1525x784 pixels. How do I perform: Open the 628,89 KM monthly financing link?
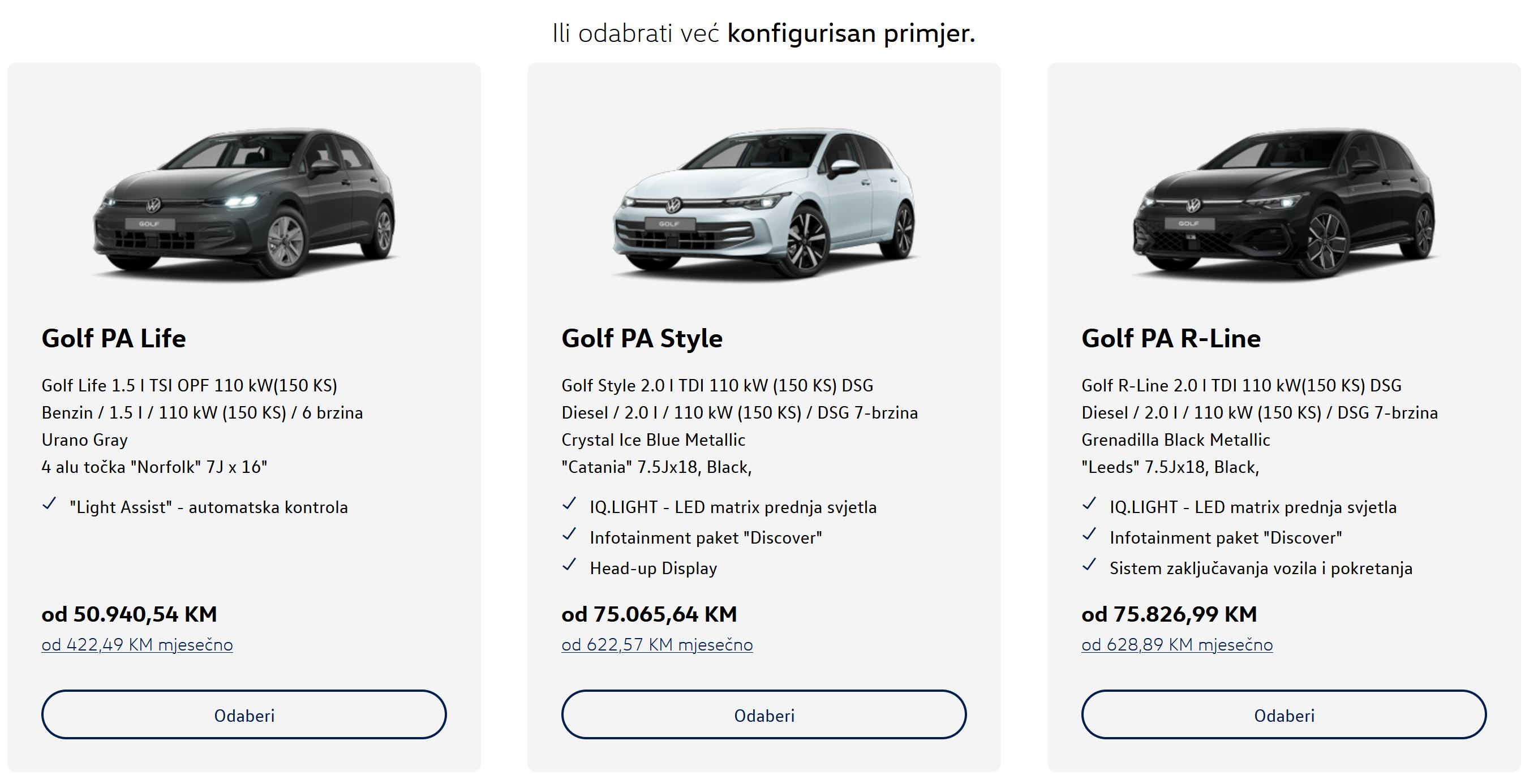click(1177, 644)
